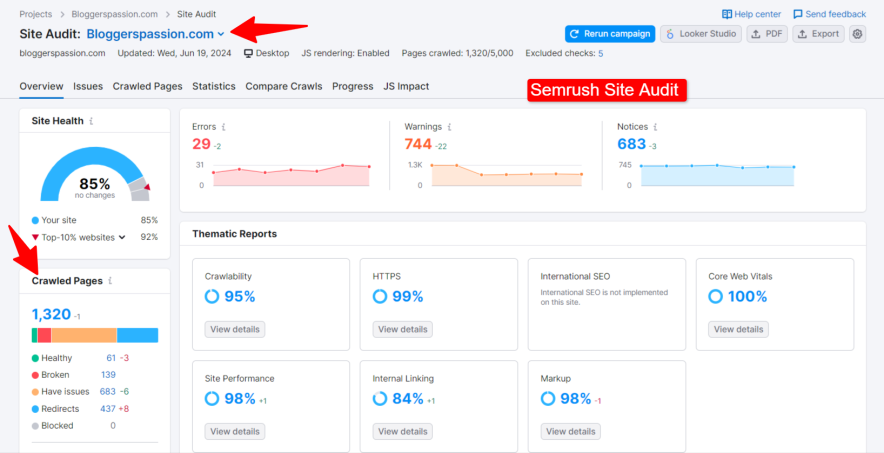
Task: Expand the Top-10% websites dropdown
Action: point(121,237)
